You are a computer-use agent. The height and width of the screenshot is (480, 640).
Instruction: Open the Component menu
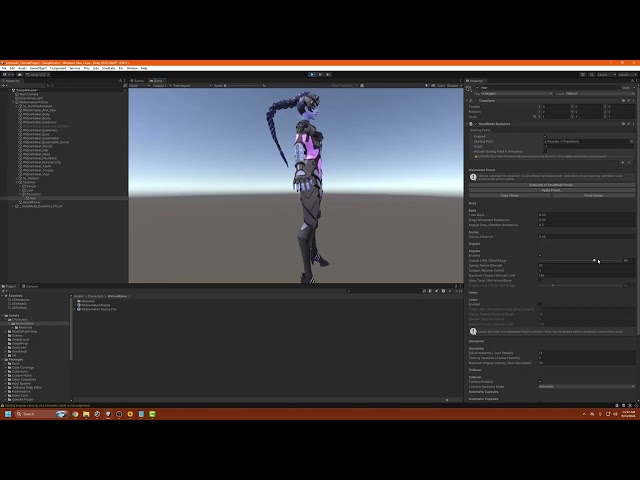(x=58, y=68)
